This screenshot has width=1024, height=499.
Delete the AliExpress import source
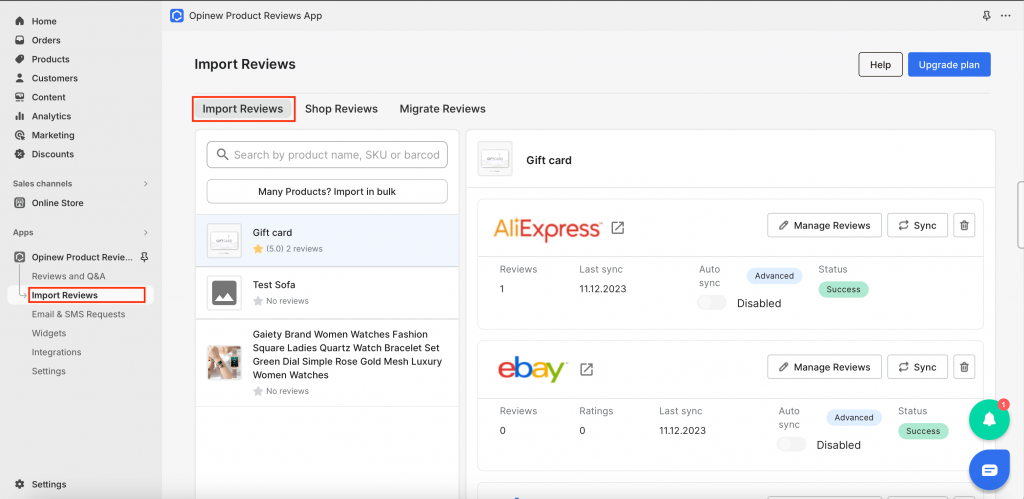click(x=964, y=225)
